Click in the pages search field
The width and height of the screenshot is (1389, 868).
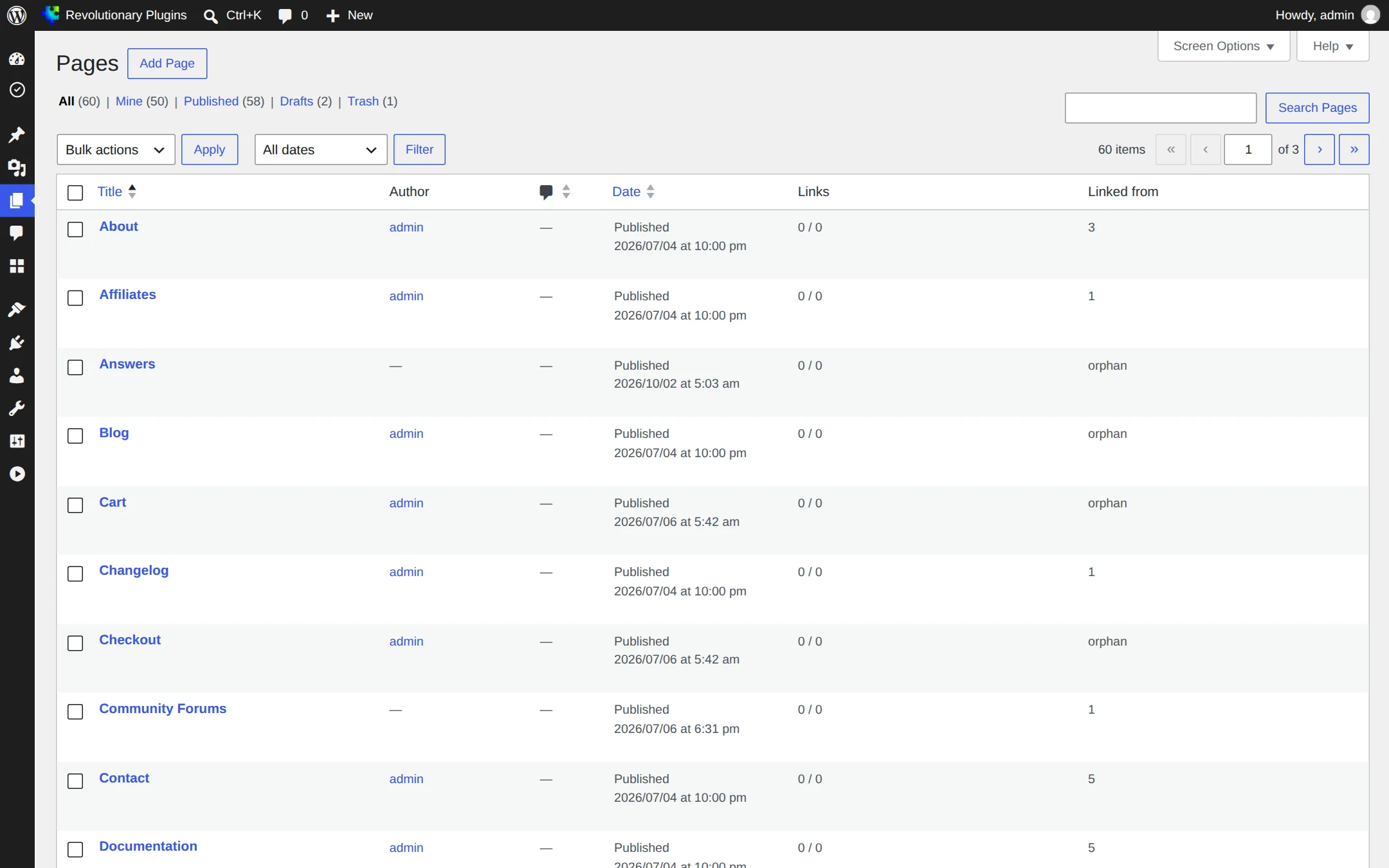(x=1161, y=108)
